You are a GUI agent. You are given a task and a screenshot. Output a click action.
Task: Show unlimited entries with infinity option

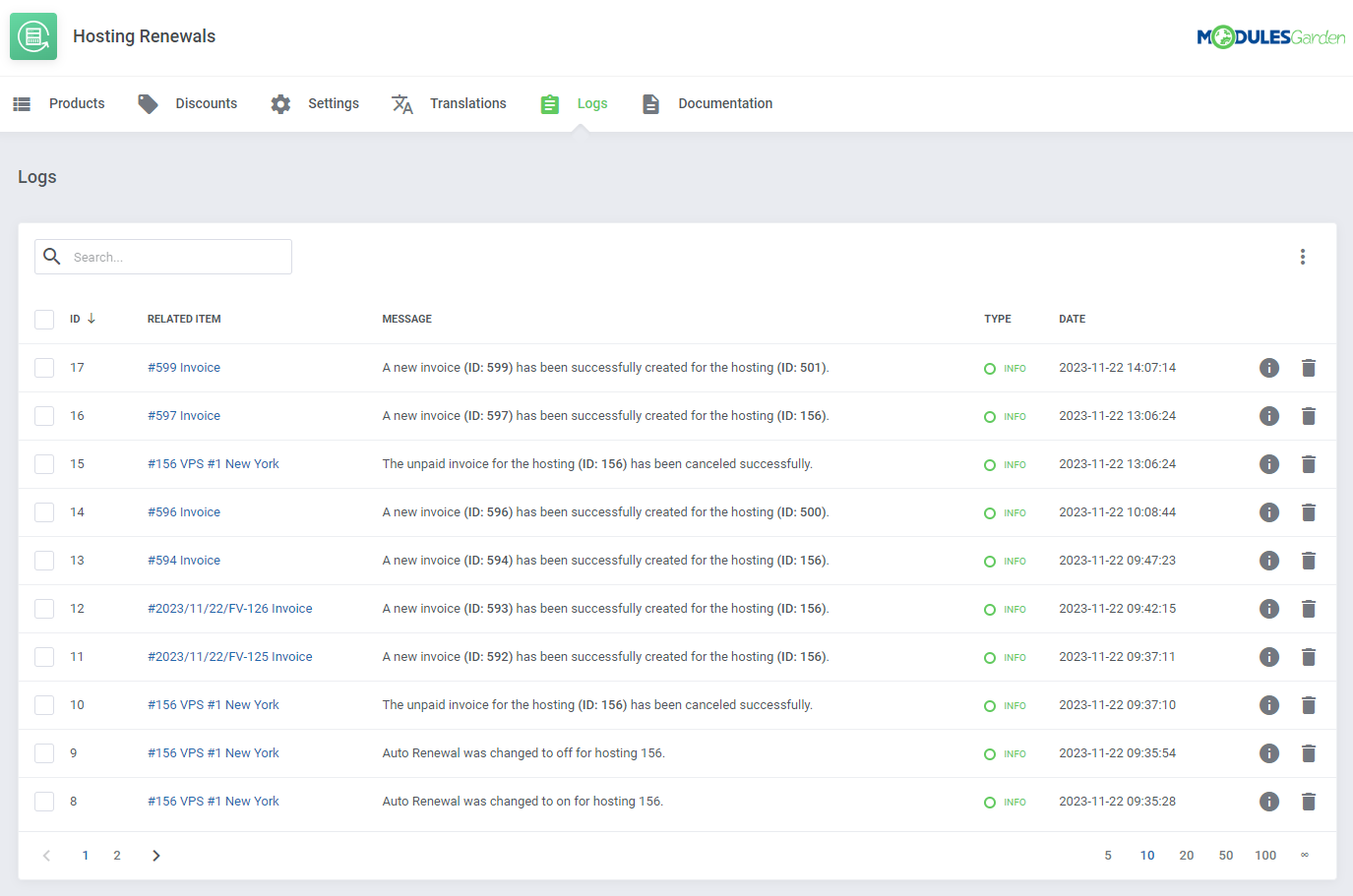(x=1305, y=856)
